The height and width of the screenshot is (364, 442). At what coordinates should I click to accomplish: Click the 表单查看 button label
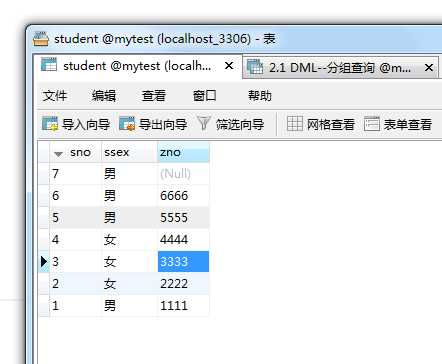point(408,124)
